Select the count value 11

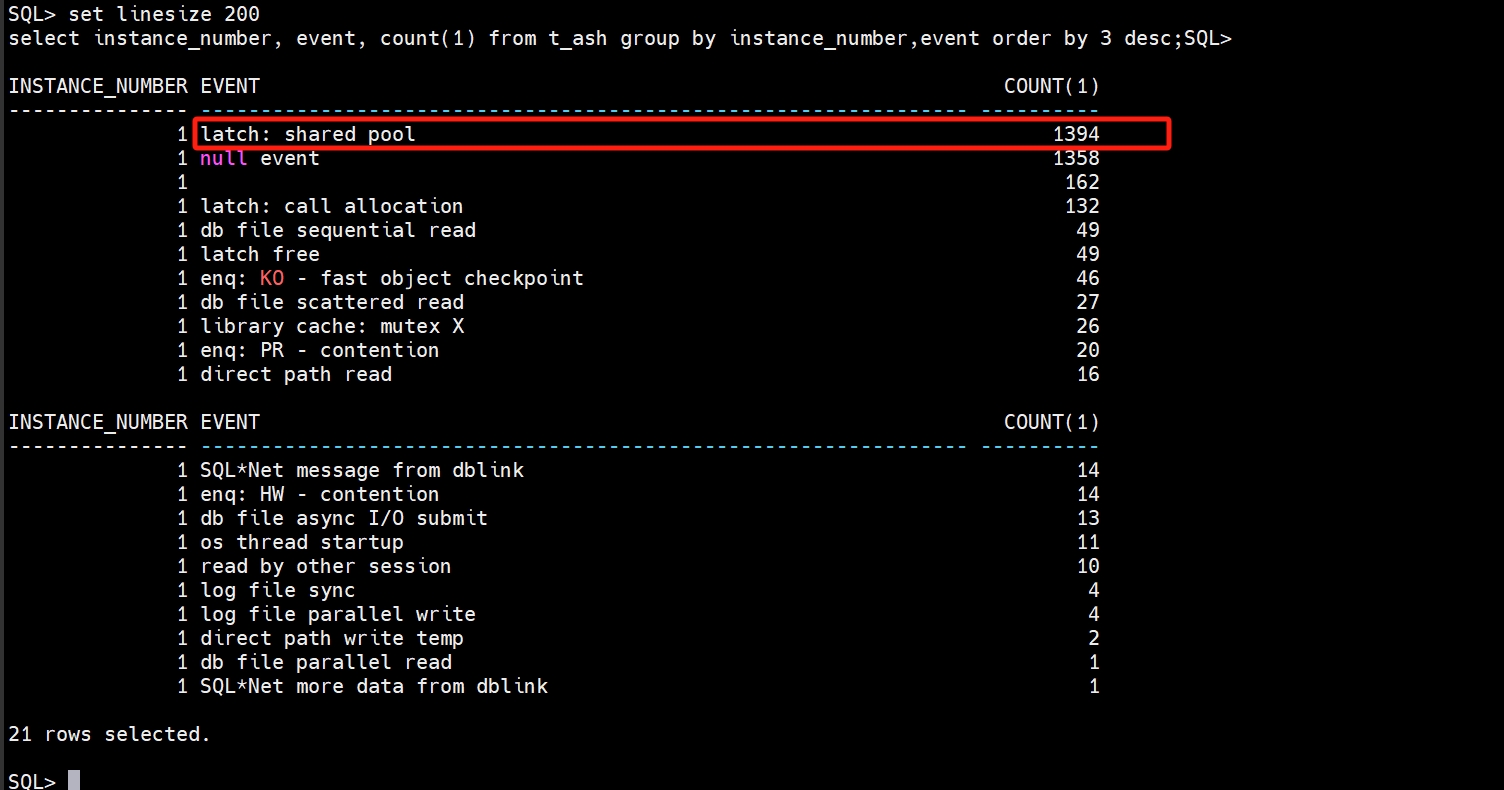coord(1088,542)
